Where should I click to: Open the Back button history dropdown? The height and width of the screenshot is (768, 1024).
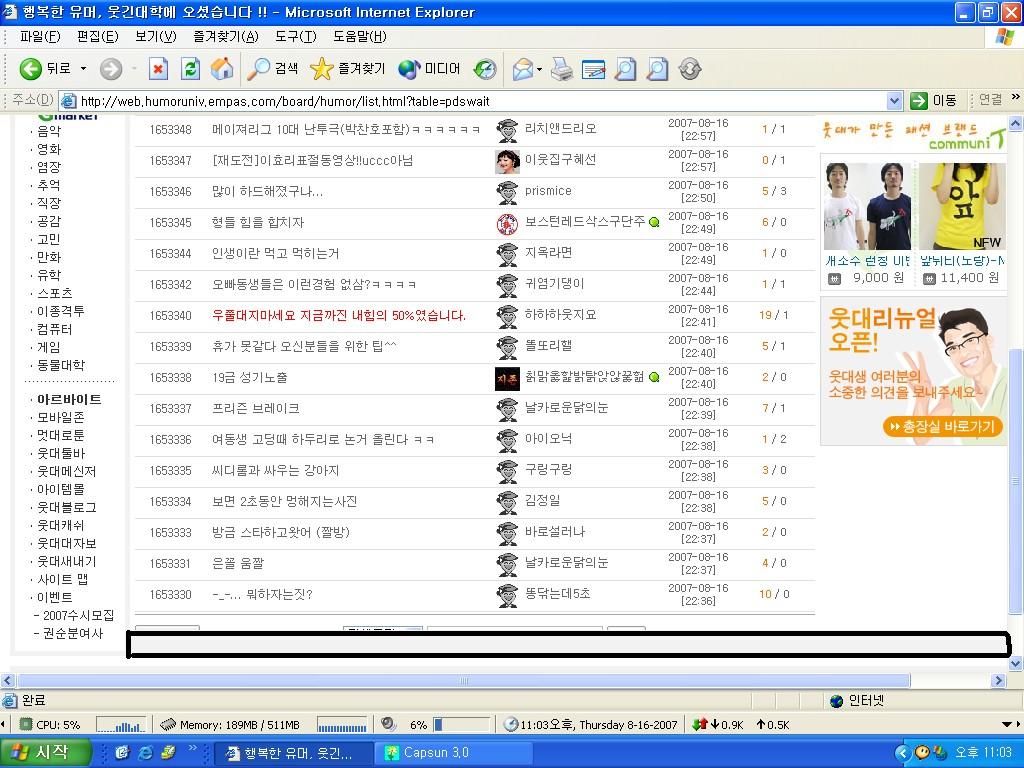tap(83, 69)
